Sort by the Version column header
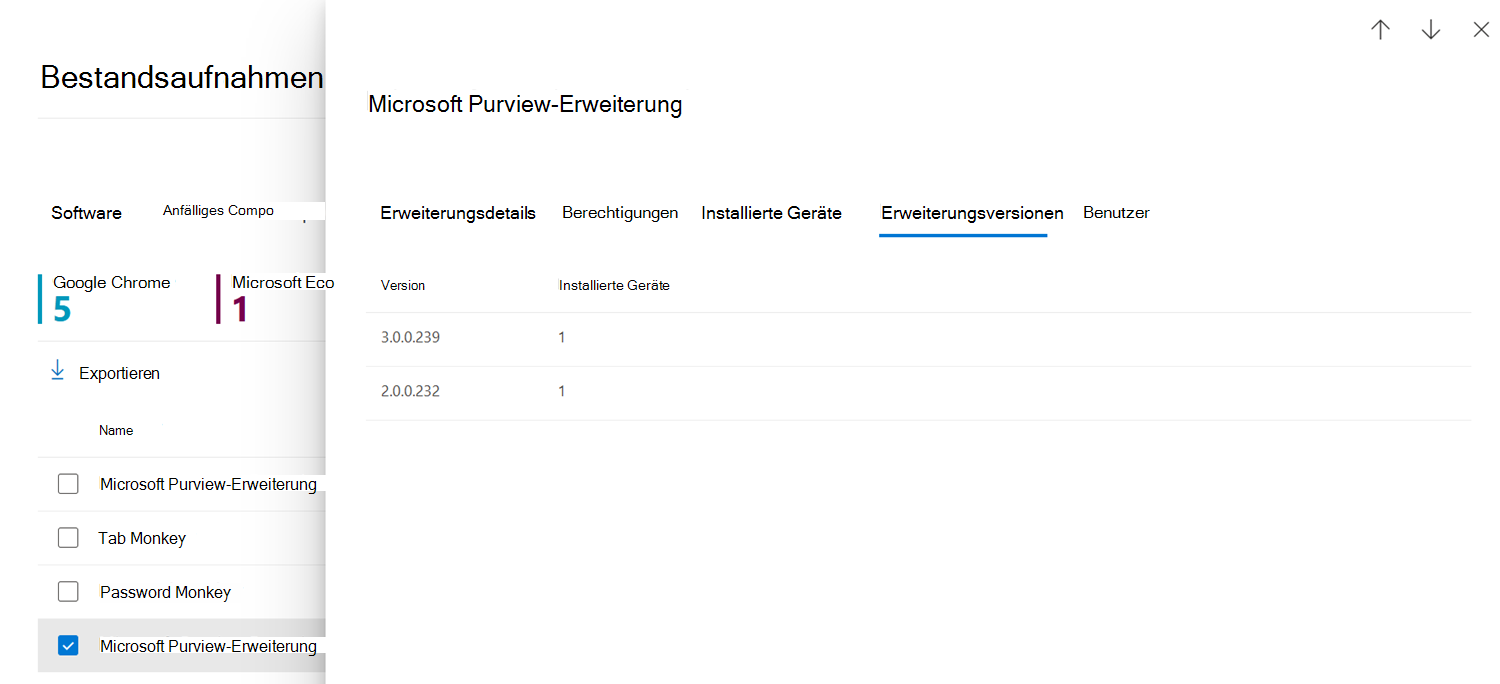The height and width of the screenshot is (684, 1500). pyautogui.click(x=403, y=286)
